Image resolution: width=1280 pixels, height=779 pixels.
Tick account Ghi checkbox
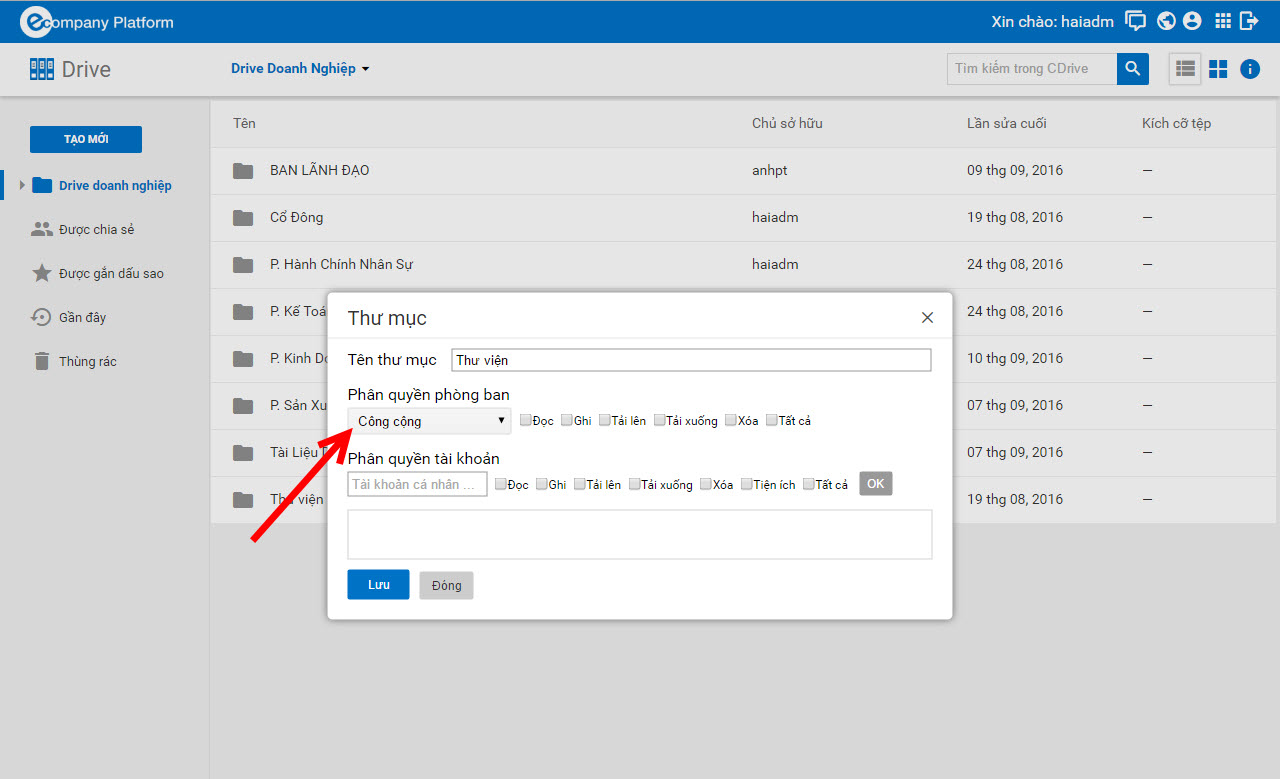542,484
